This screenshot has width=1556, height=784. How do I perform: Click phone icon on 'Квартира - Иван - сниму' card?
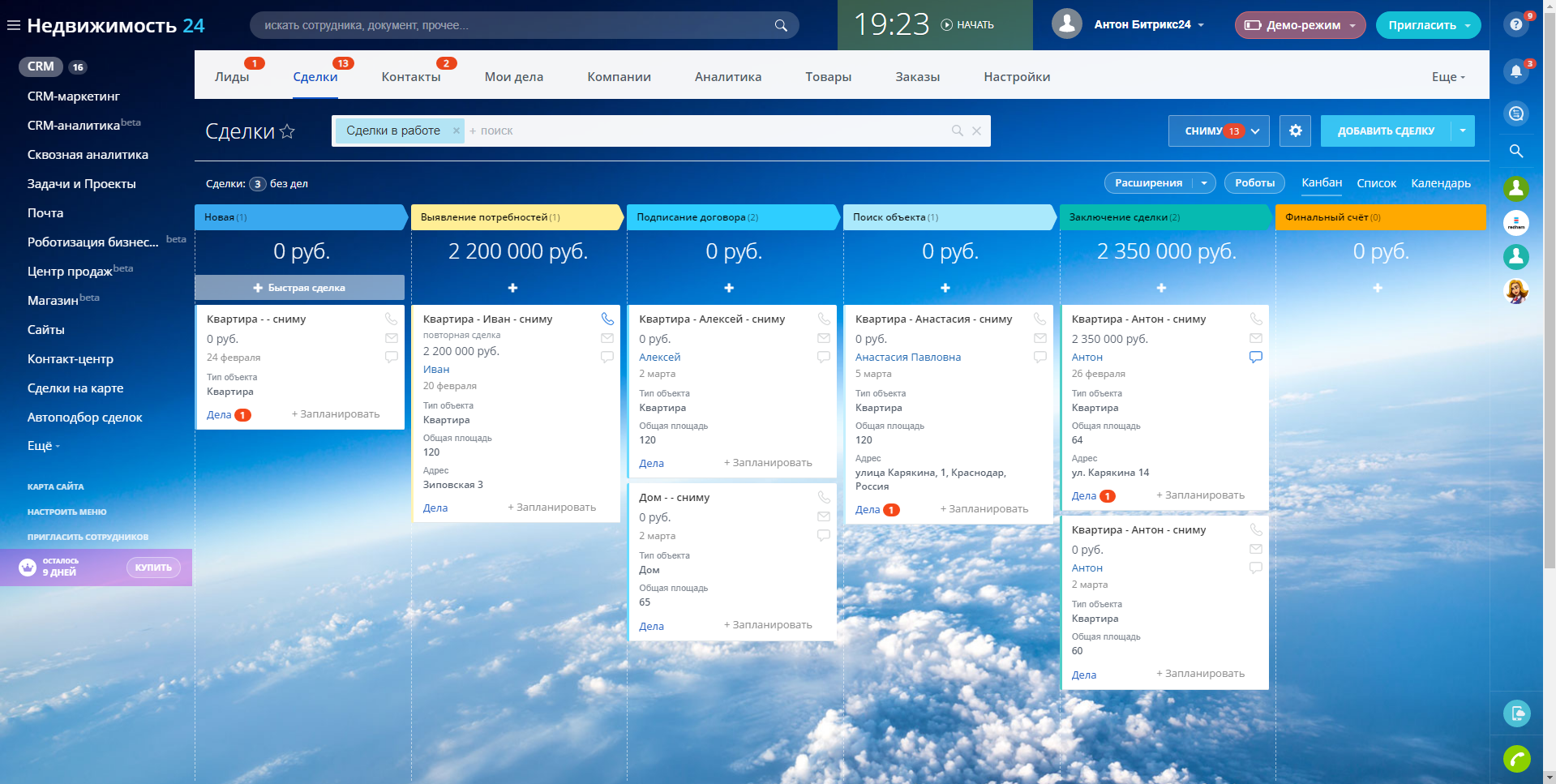coord(607,319)
